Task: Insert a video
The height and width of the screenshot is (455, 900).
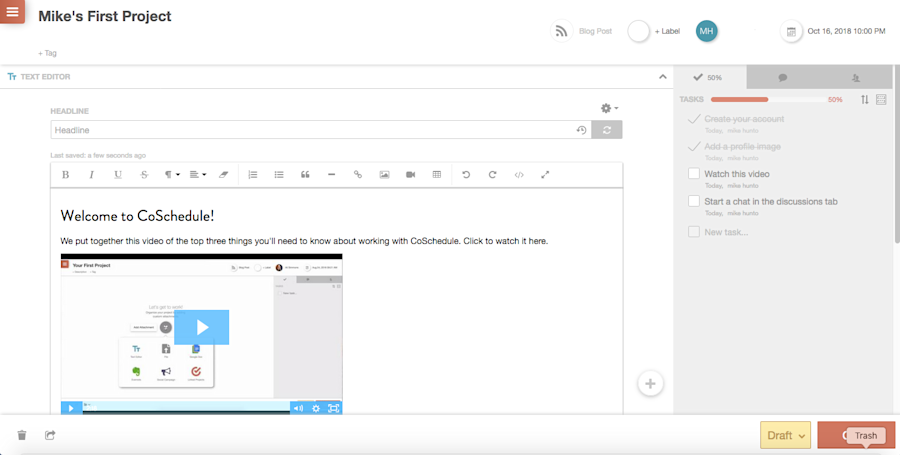Action: click(x=410, y=174)
